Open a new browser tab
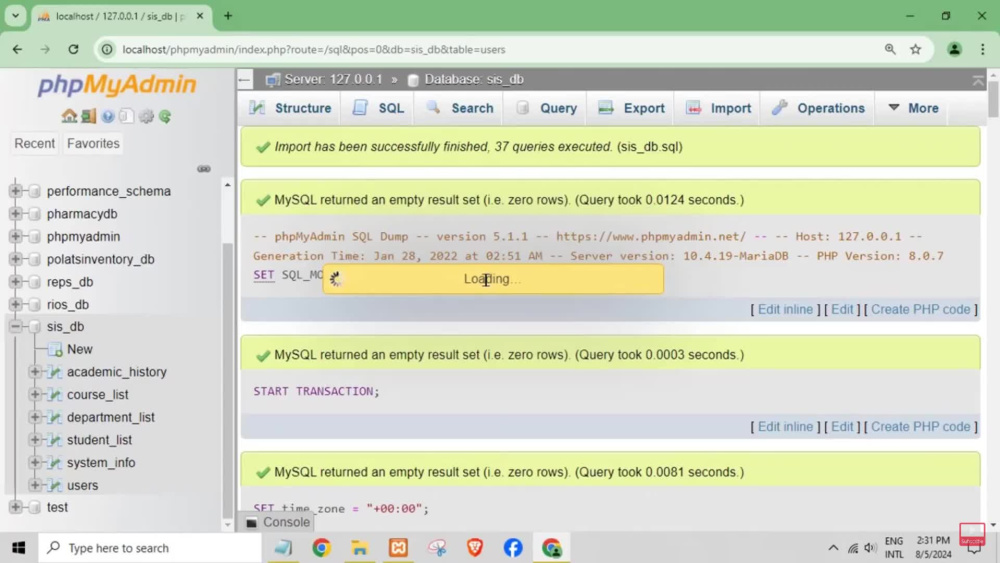 (228, 16)
